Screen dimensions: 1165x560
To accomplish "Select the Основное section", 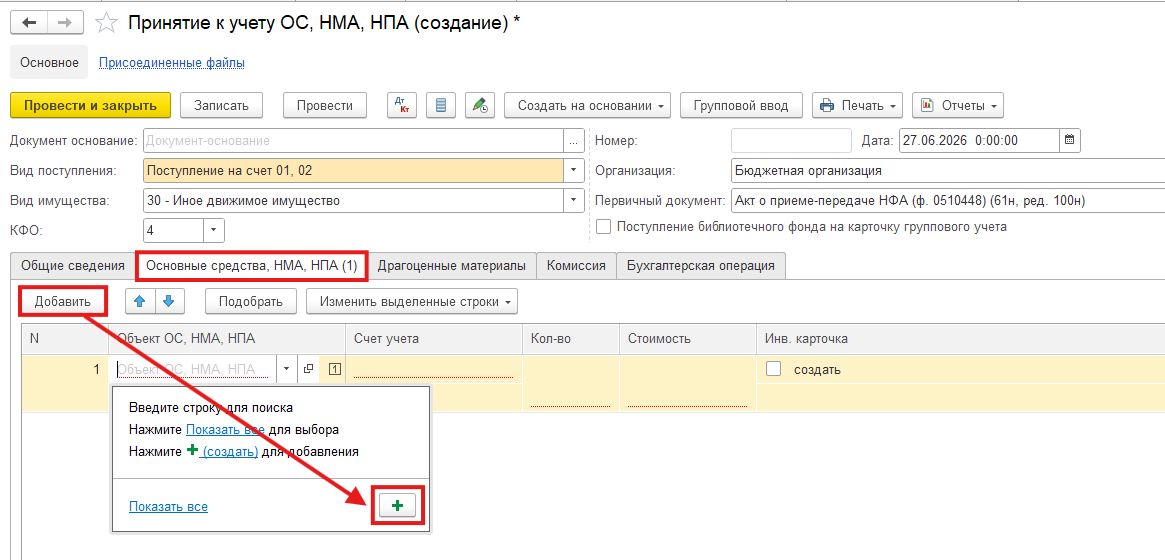I will click(49, 63).
